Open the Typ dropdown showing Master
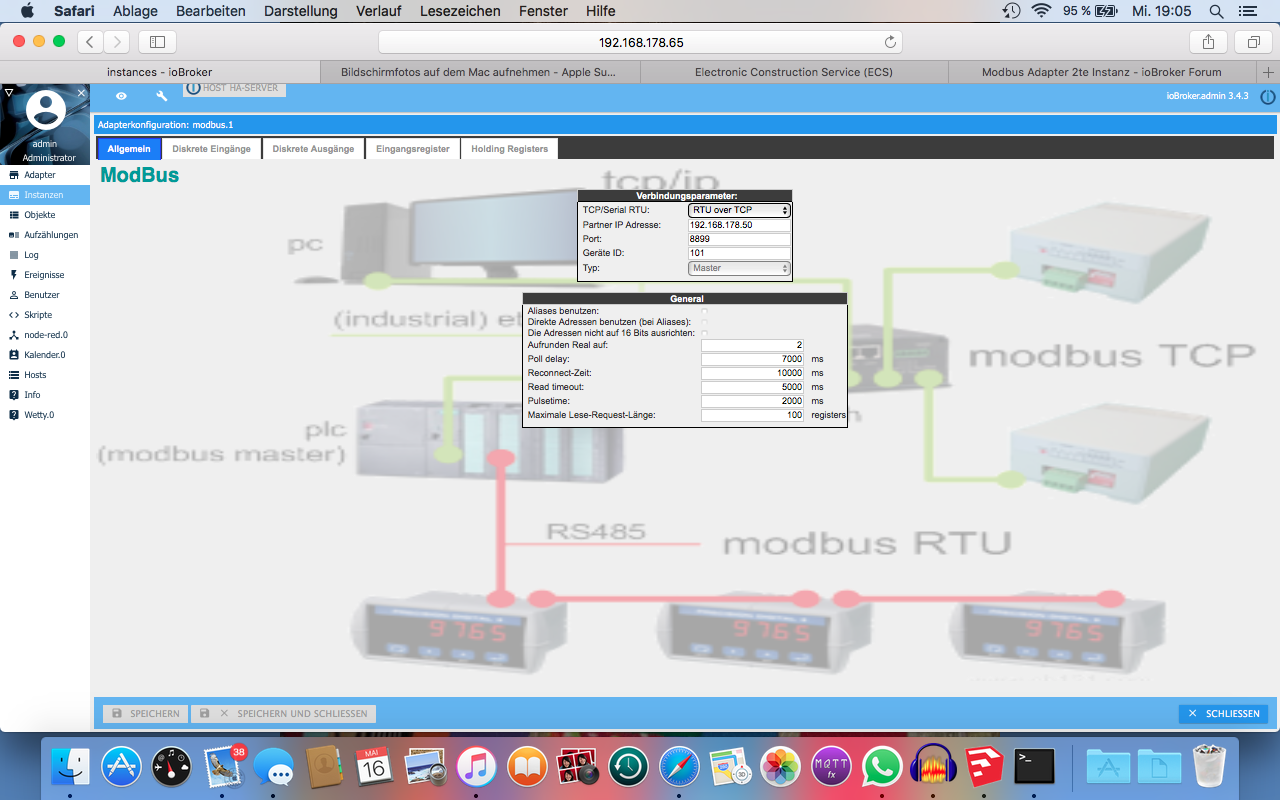This screenshot has height=800, width=1280. point(738,268)
